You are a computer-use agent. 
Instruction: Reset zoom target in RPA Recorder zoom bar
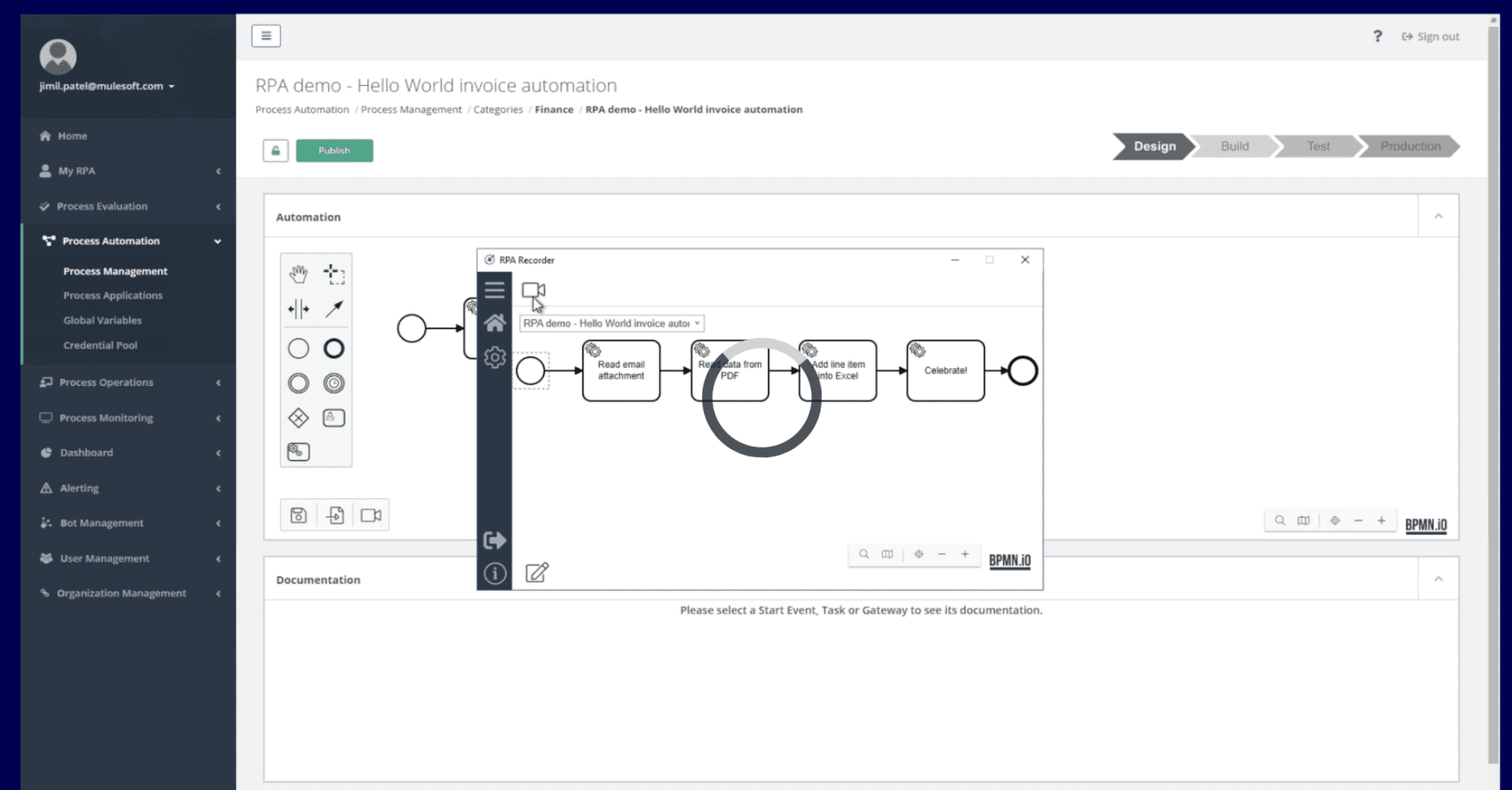919,554
